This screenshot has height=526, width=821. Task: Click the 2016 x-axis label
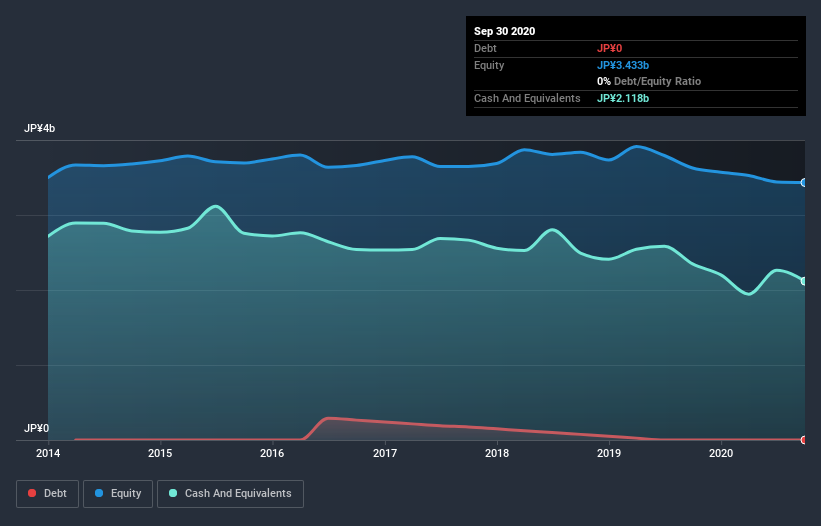click(x=272, y=453)
